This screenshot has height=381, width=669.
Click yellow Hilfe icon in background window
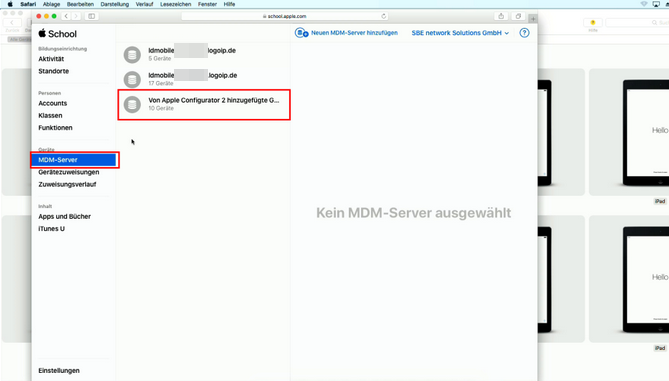pos(593,22)
